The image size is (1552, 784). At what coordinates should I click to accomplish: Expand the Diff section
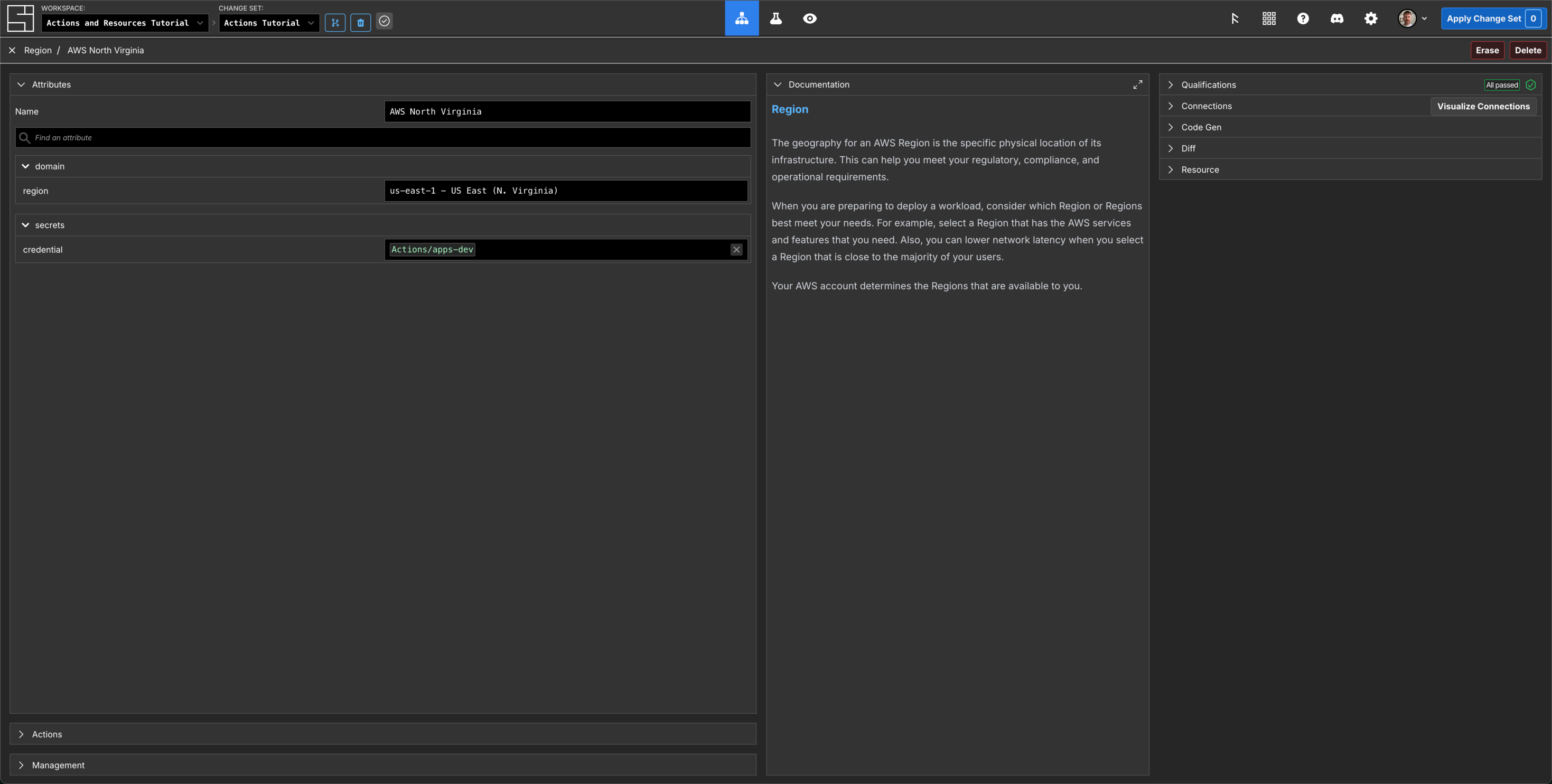[x=1170, y=148]
